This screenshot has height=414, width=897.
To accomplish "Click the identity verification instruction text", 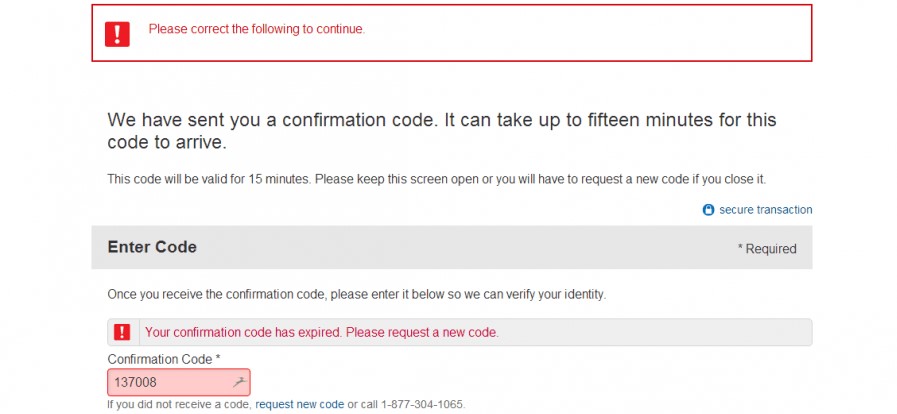I will 356,295.
